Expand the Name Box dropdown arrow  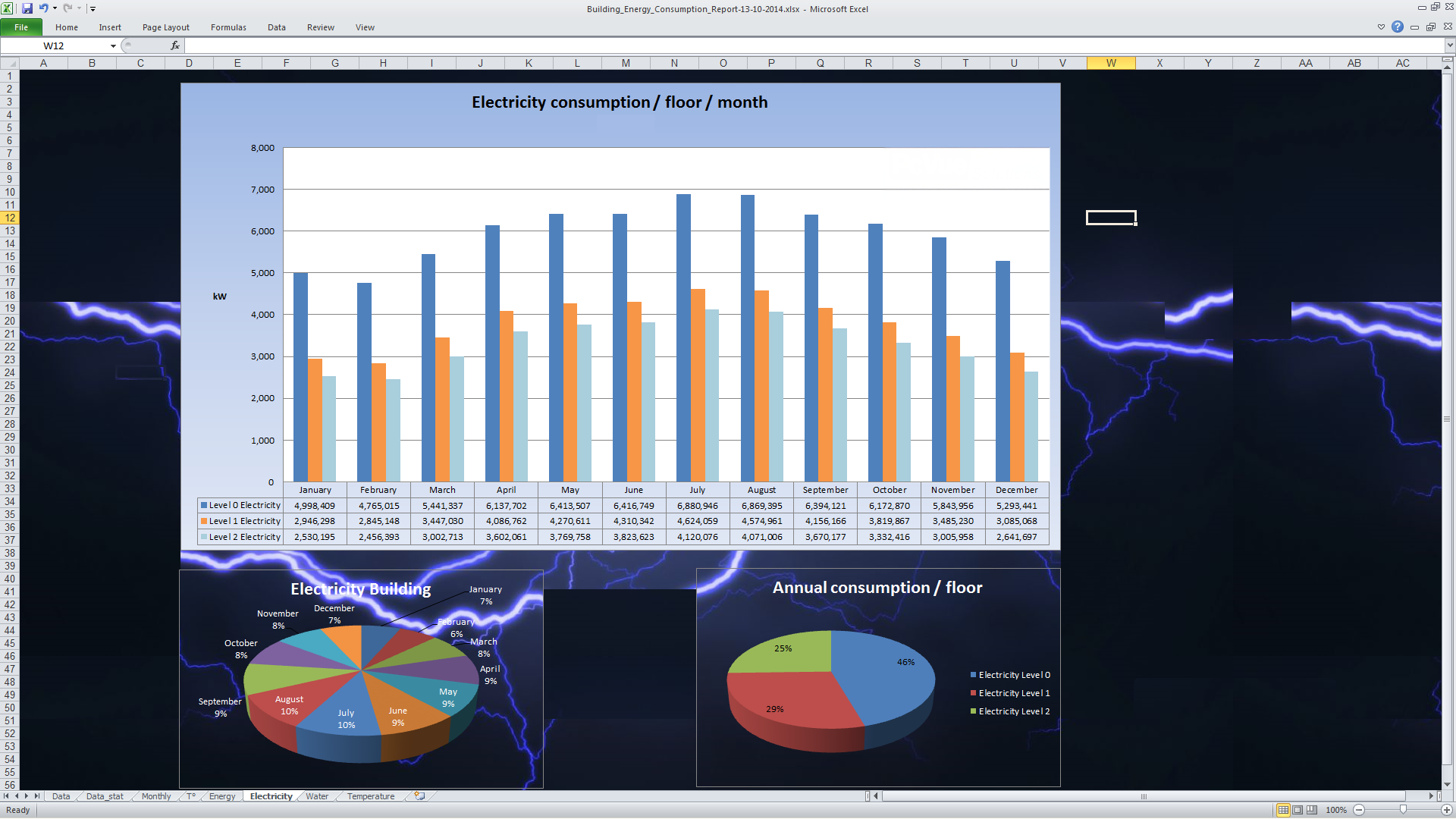113,46
